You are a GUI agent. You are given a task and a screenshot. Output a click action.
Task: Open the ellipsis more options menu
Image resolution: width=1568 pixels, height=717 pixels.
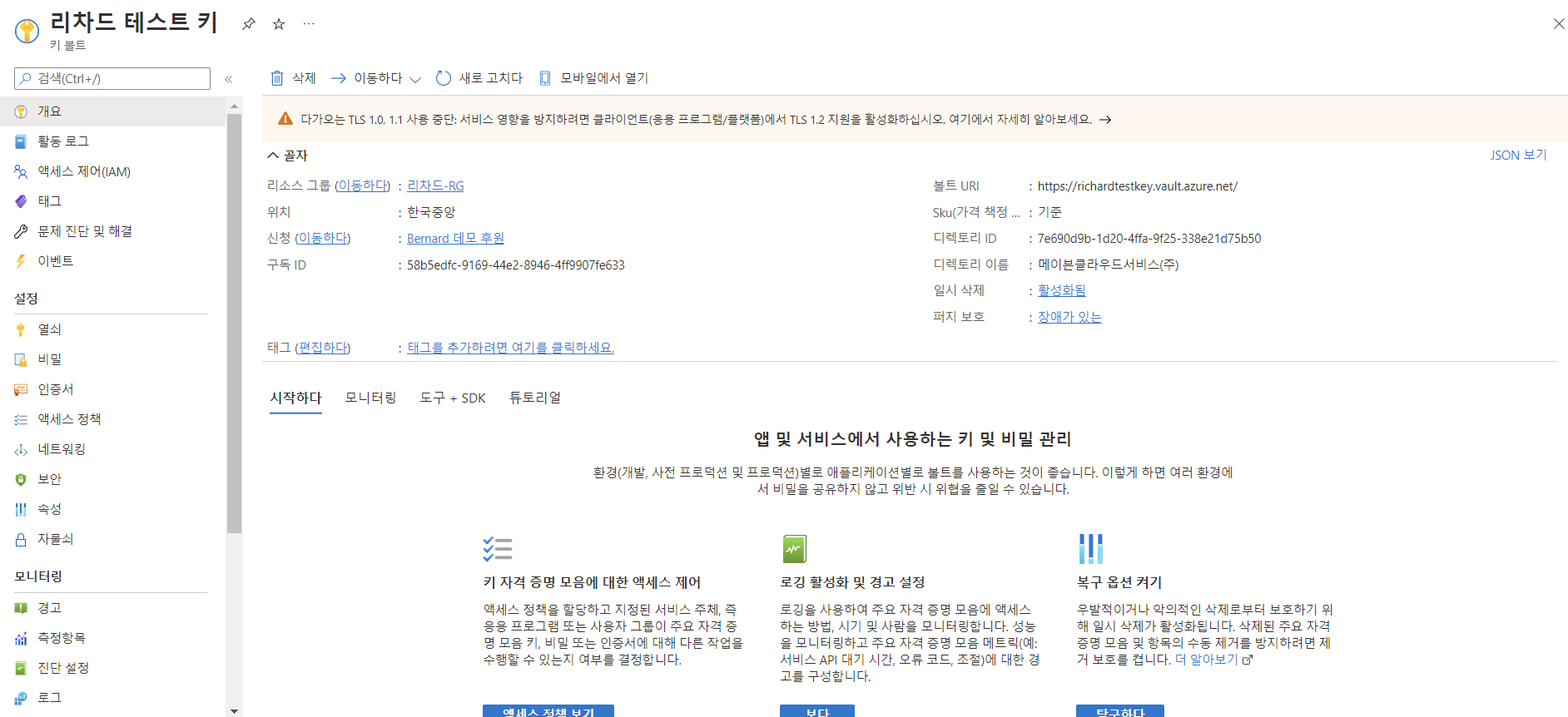click(x=309, y=24)
